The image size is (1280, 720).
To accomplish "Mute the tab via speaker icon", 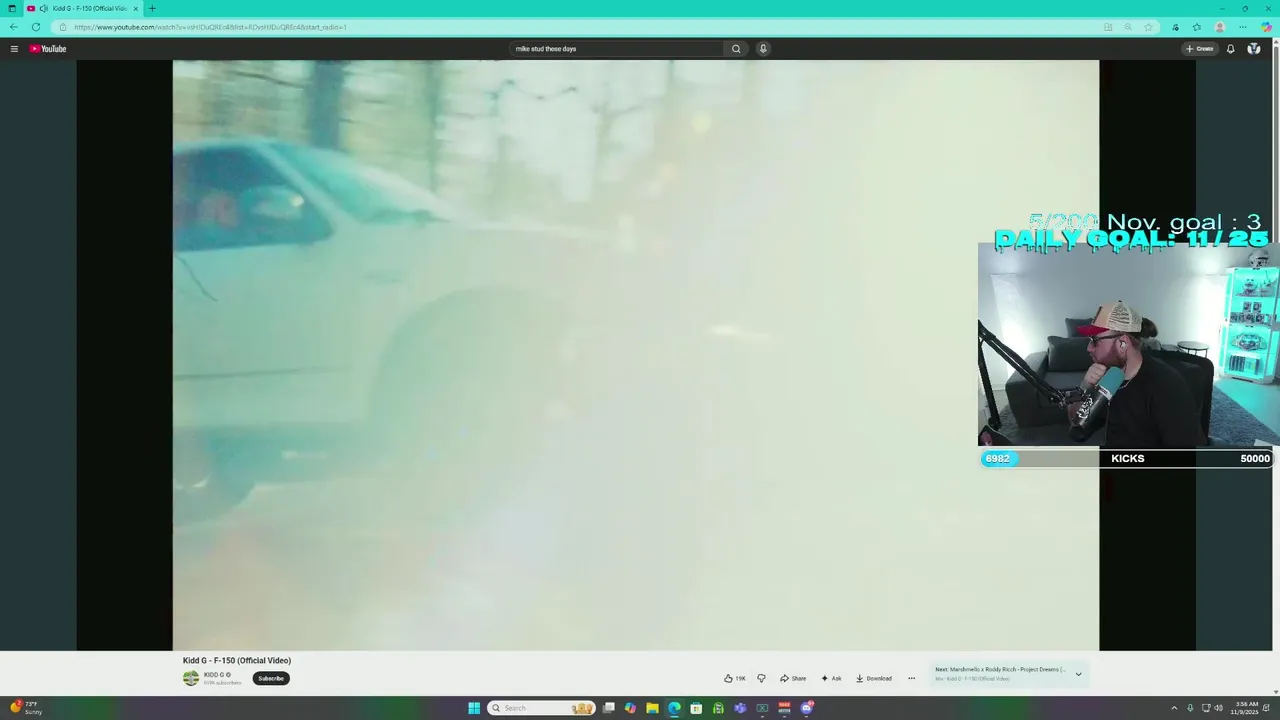I will [x=43, y=8].
